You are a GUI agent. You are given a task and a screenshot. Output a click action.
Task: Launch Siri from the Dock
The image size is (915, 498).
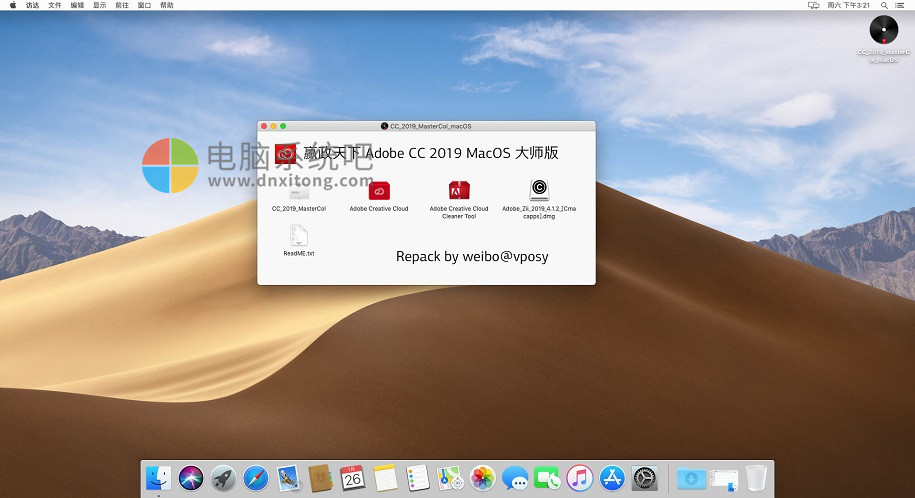pyautogui.click(x=190, y=478)
